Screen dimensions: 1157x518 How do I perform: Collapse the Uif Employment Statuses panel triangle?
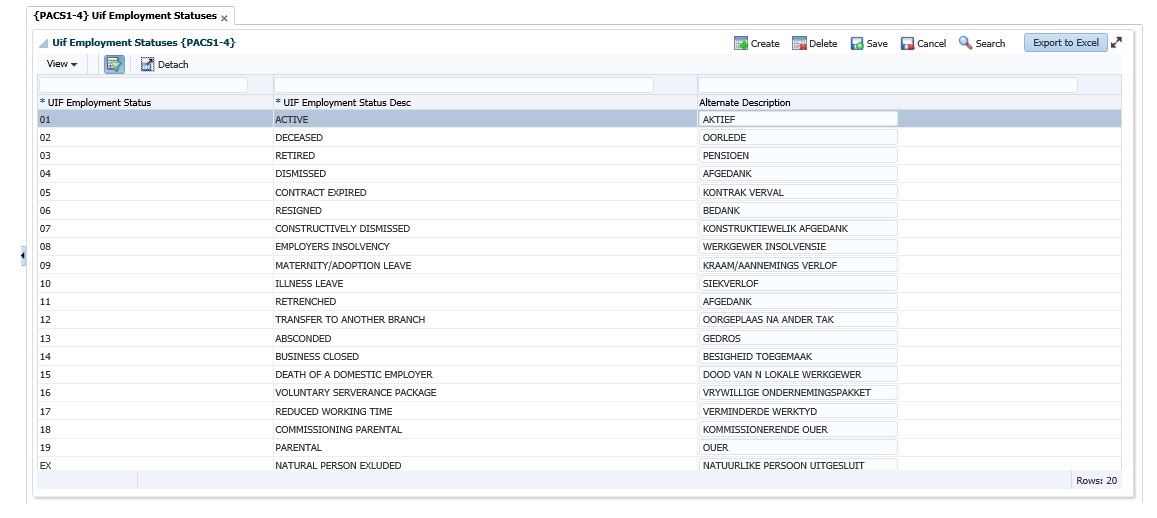(x=44, y=44)
